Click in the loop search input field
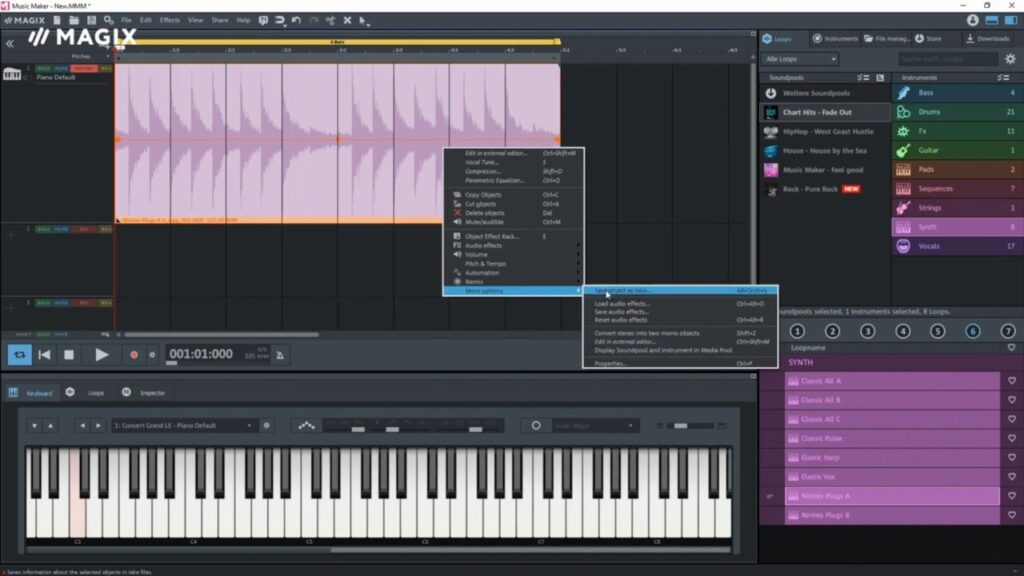The image size is (1024, 576). (x=948, y=59)
